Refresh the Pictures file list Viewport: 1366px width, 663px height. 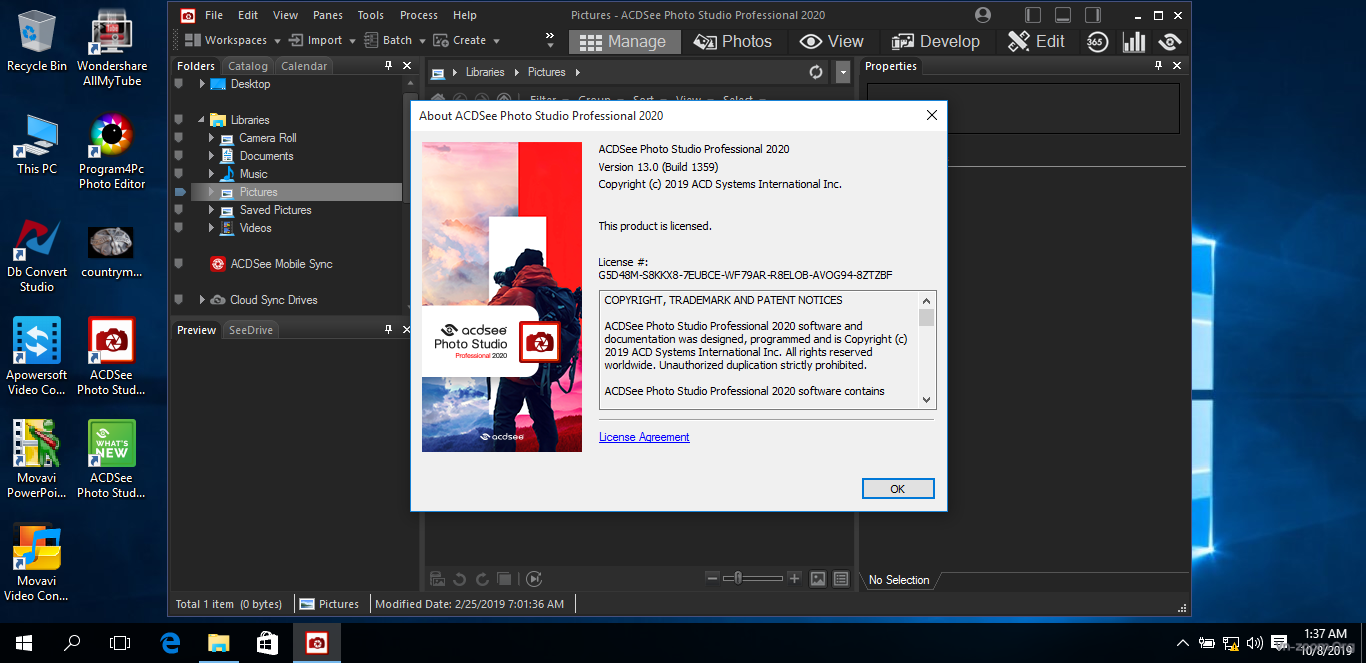click(816, 72)
